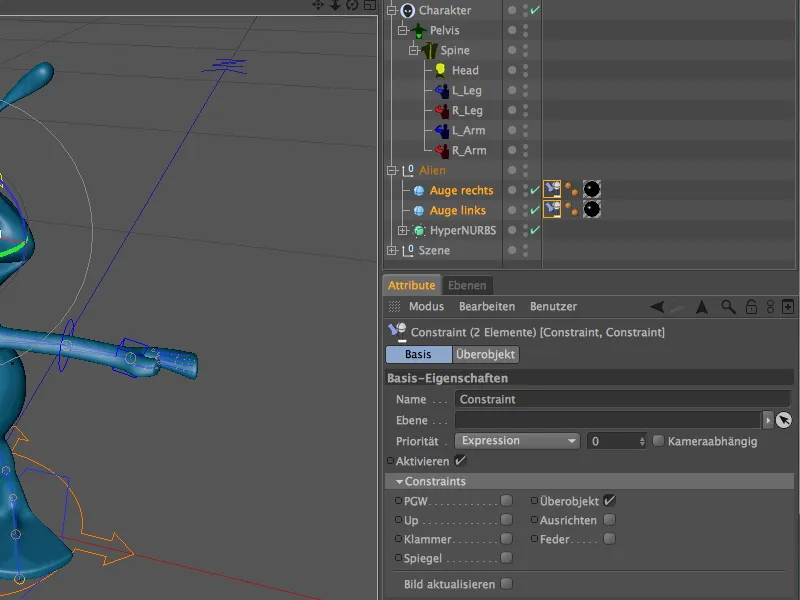Expand the HyperNURBS object
Image resolution: width=800 pixels, height=600 pixels.
tap(403, 231)
